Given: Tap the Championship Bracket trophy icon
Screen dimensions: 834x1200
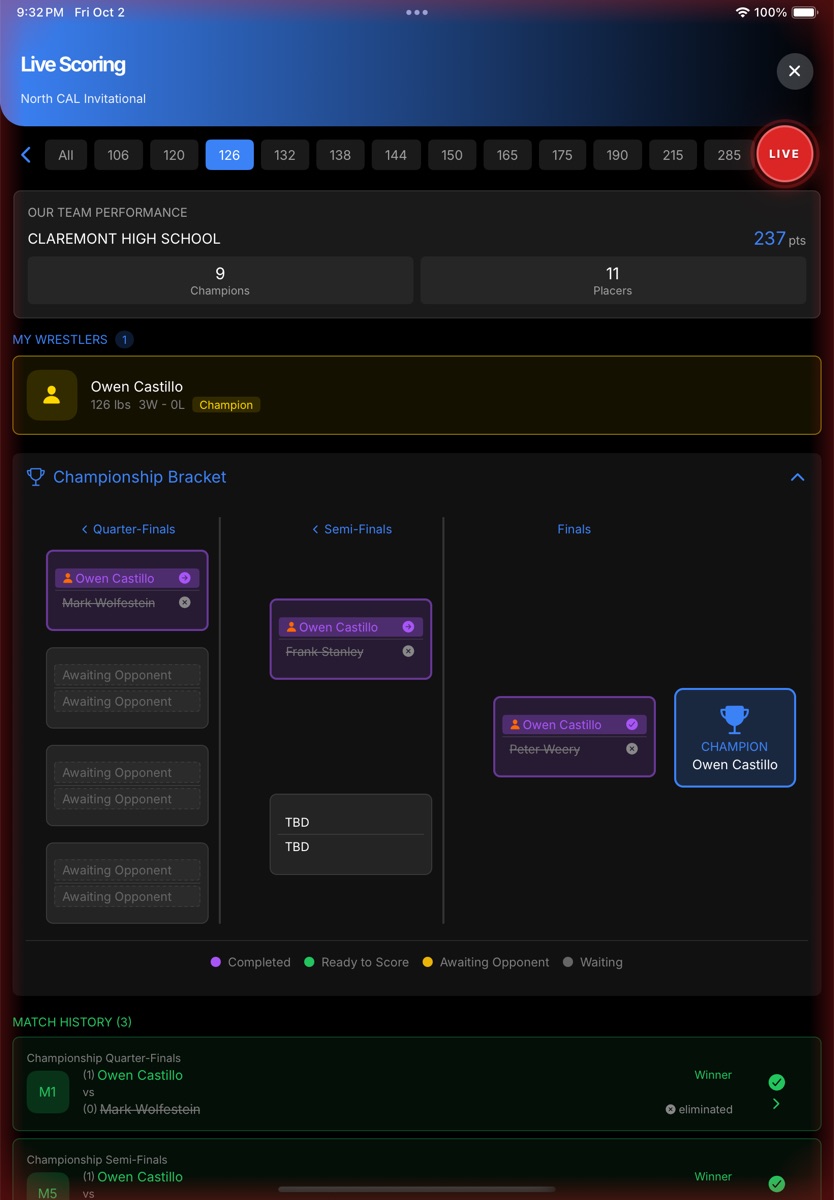Looking at the screenshot, I should pyautogui.click(x=36, y=477).
